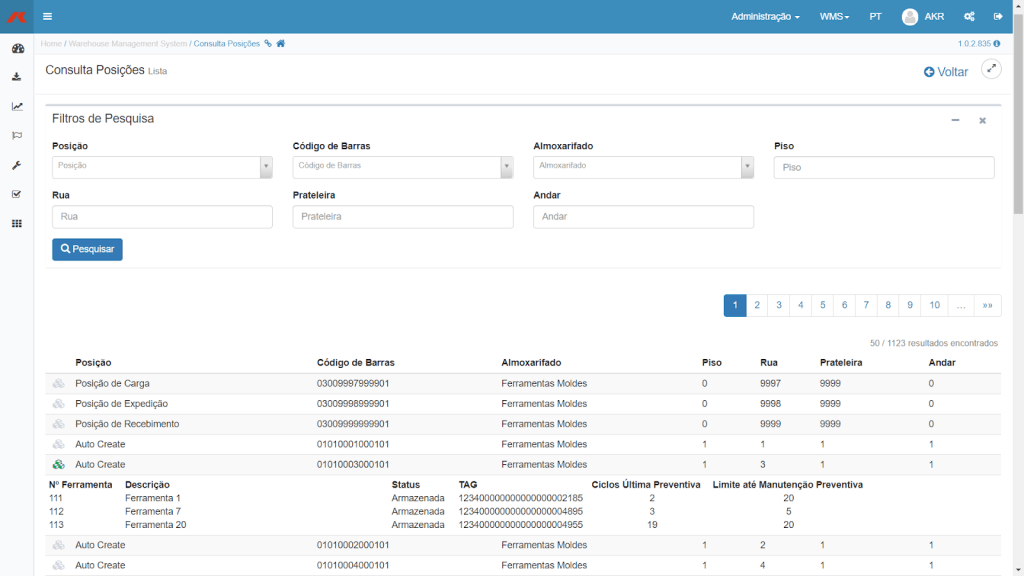The image size is (1024, 576).
Task: Open the flag sidebar icon
Action: 17,136
